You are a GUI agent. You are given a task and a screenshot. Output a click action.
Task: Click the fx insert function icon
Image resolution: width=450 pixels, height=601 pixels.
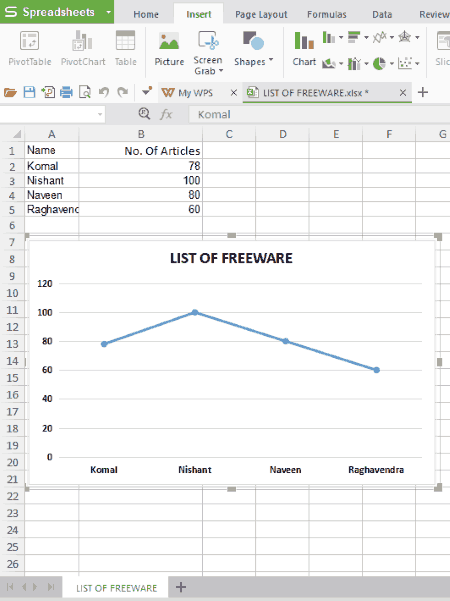coord(166,114)
